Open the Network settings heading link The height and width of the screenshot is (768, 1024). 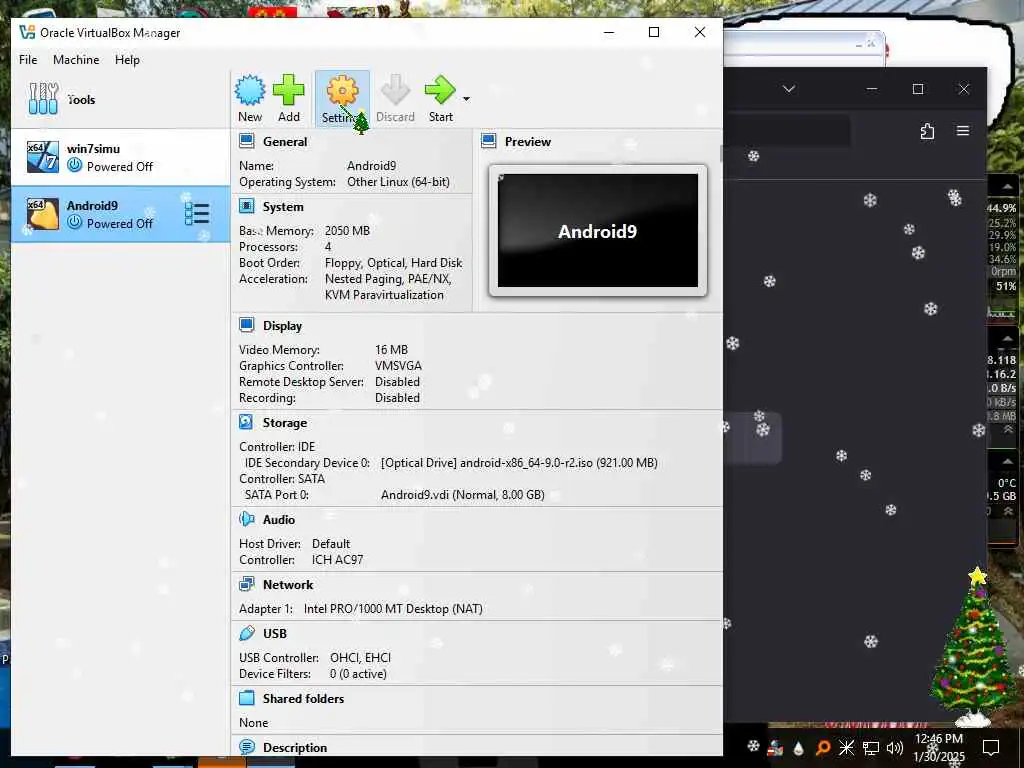click(288, 585)
